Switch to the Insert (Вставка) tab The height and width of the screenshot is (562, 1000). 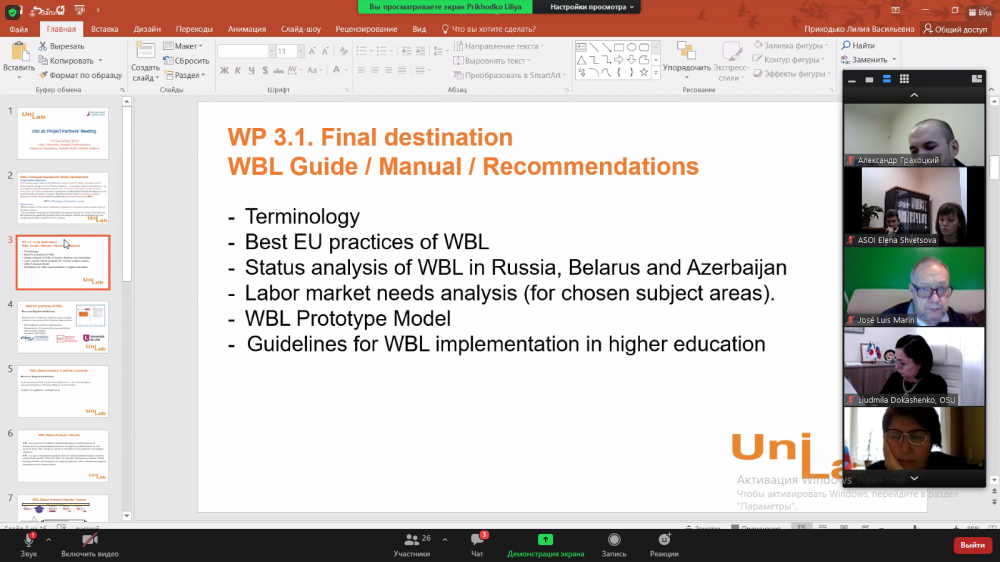[105, 29]
